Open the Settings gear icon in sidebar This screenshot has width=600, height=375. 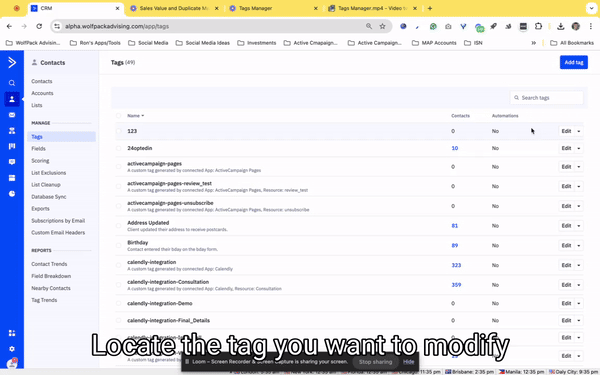point(12,349)
